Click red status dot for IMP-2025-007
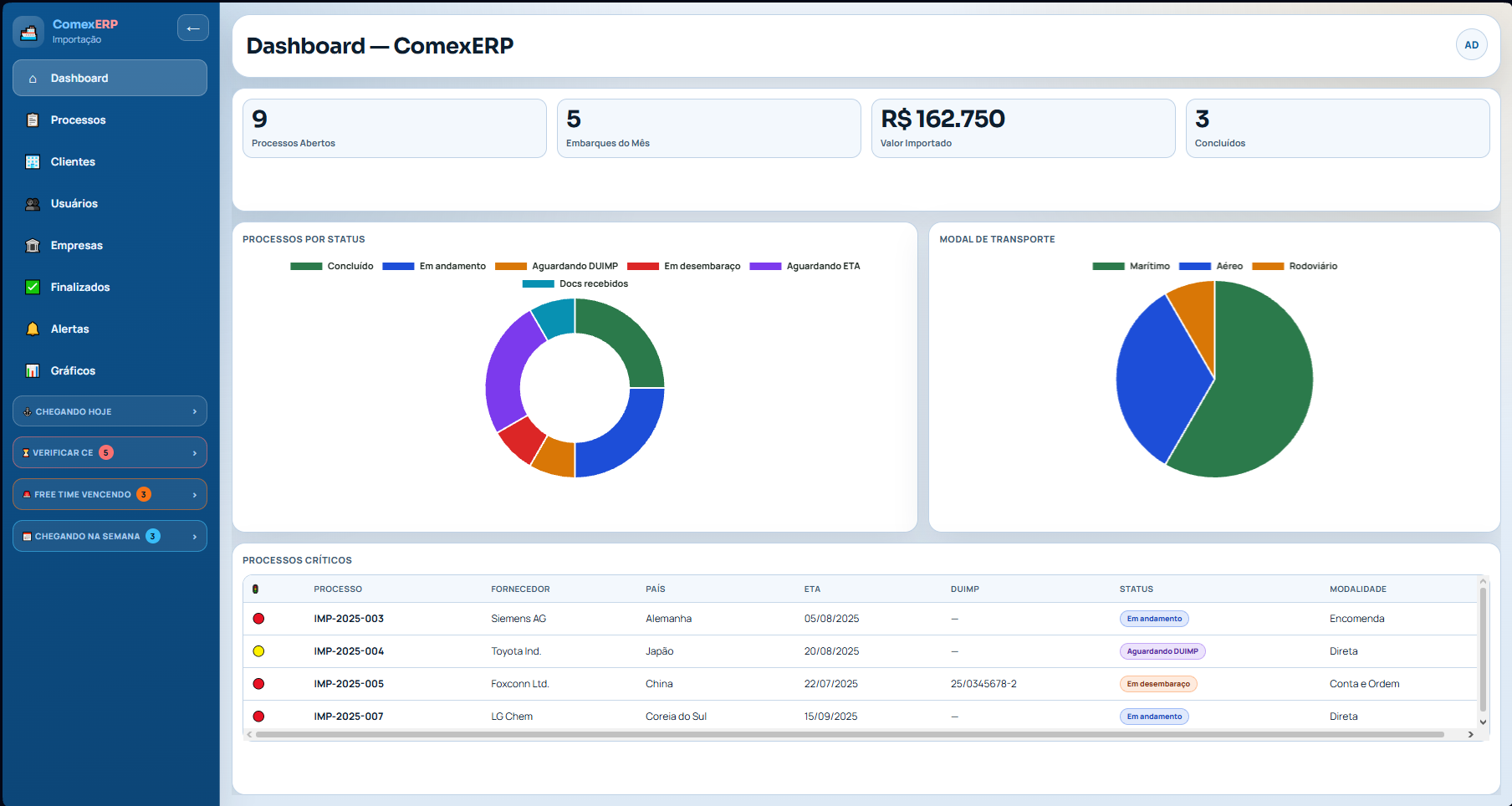The height and width of the screenshot is (806, 1512). tap(258, 717)
